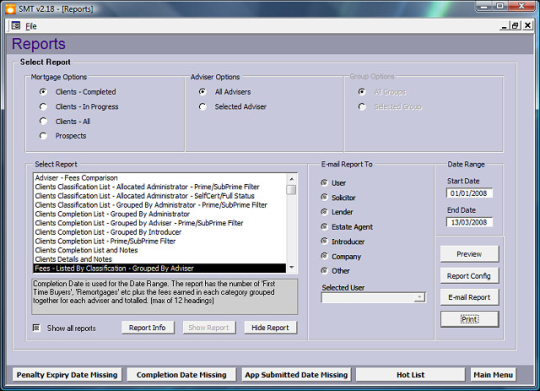Click the E-mail Report button
Viewport: 540px width, 391px height.
coord(469,297)
